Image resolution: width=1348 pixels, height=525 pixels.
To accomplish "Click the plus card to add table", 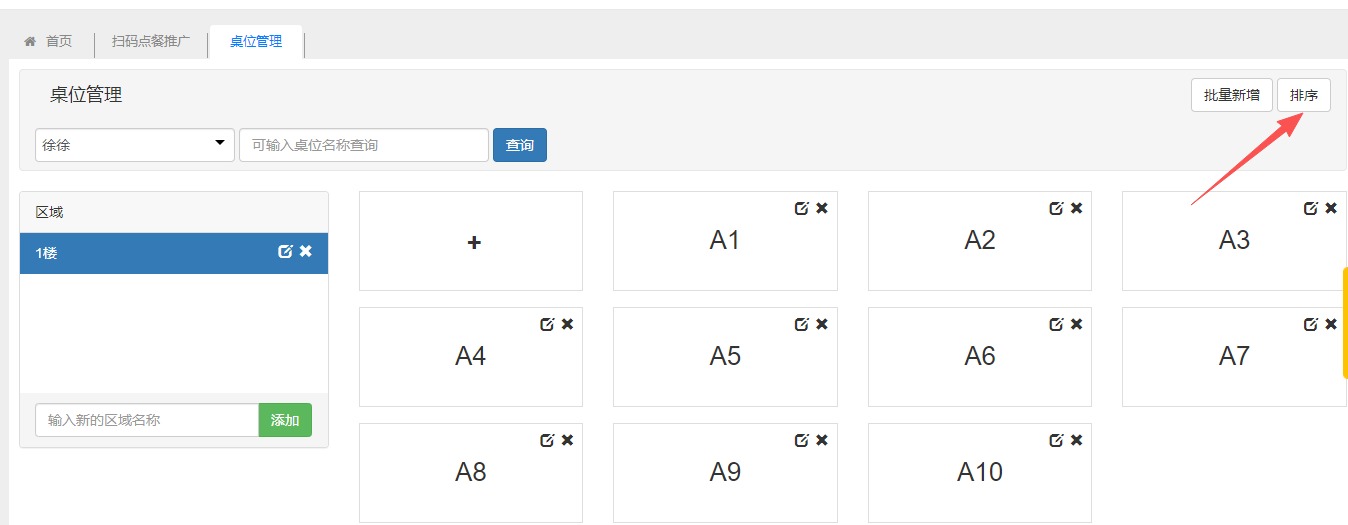I will click(x=471, y=241).
